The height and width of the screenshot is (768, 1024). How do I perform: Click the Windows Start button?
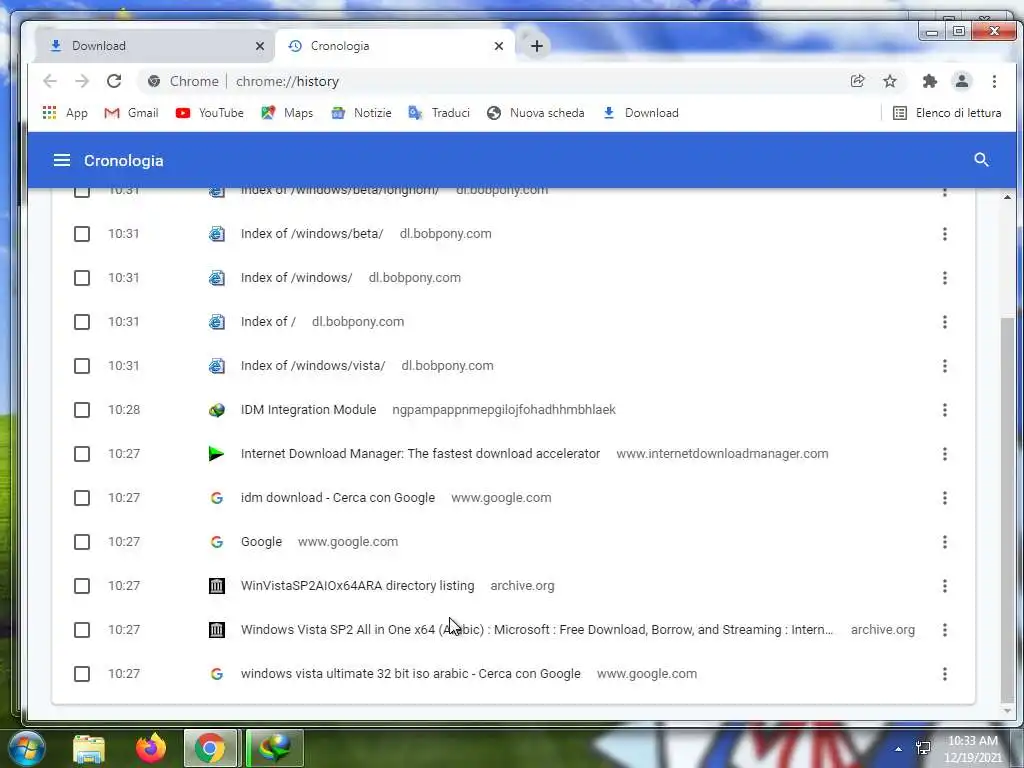click(x=25, y=748)
